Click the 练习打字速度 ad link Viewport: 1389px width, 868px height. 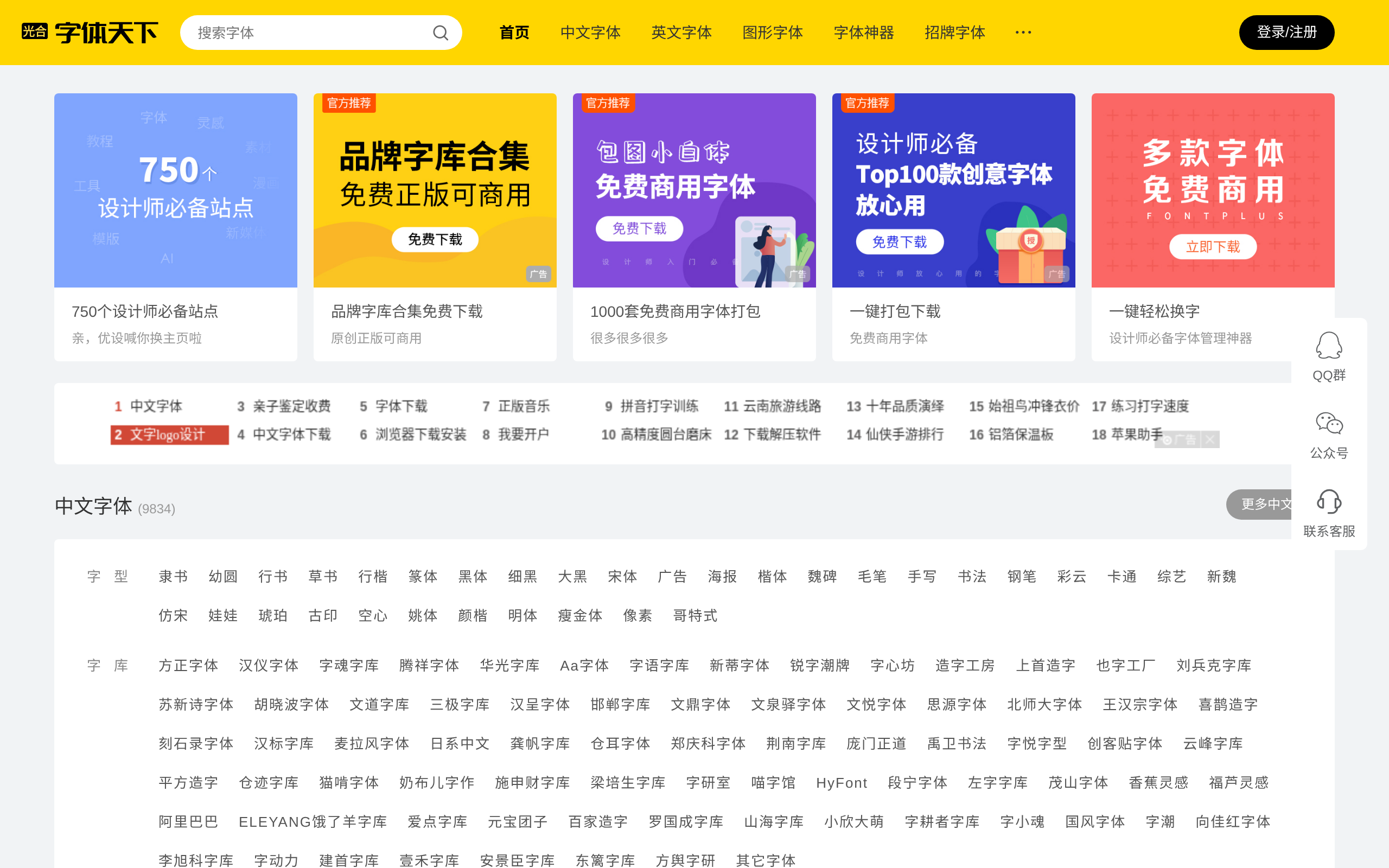[x=1150, y=406]
